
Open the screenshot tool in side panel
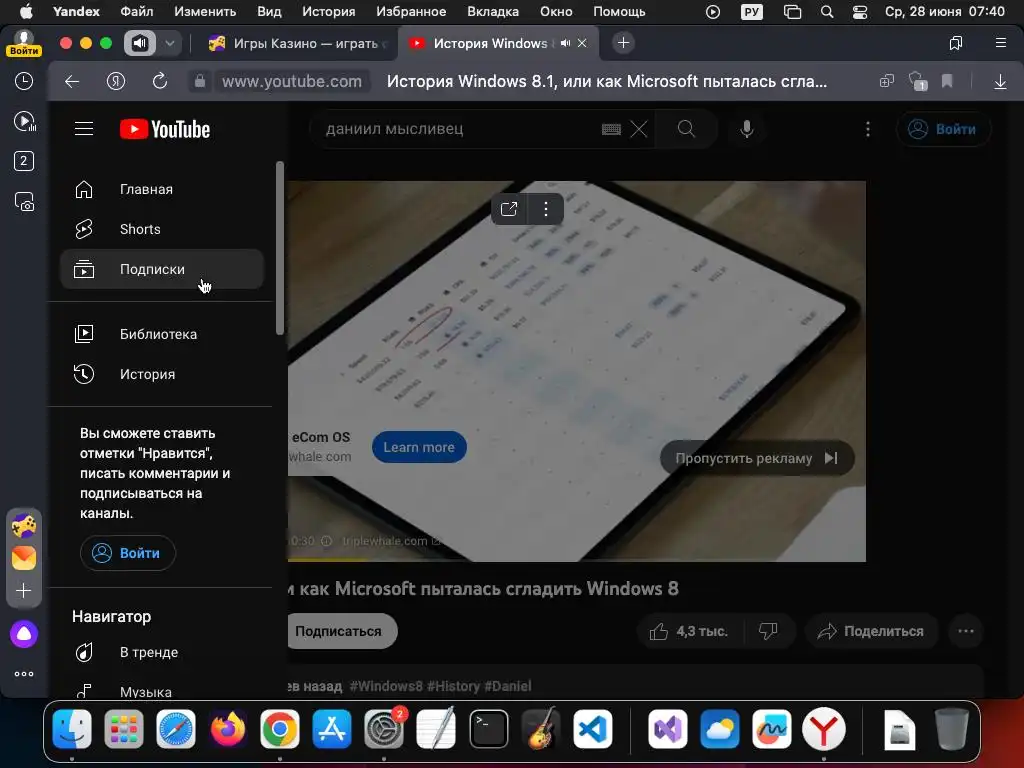(x=24, y=202)
